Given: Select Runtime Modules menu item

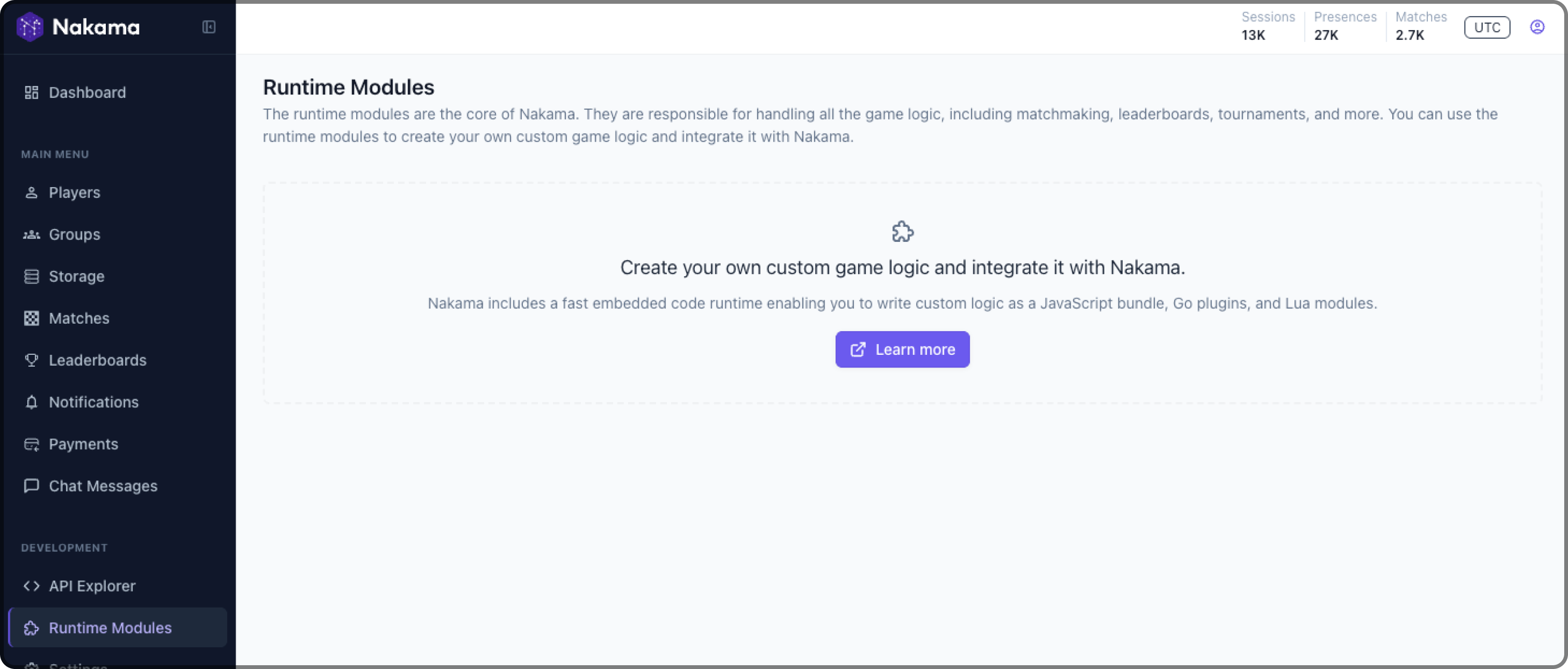Looking at the screenshot, I should pos(118,627).
